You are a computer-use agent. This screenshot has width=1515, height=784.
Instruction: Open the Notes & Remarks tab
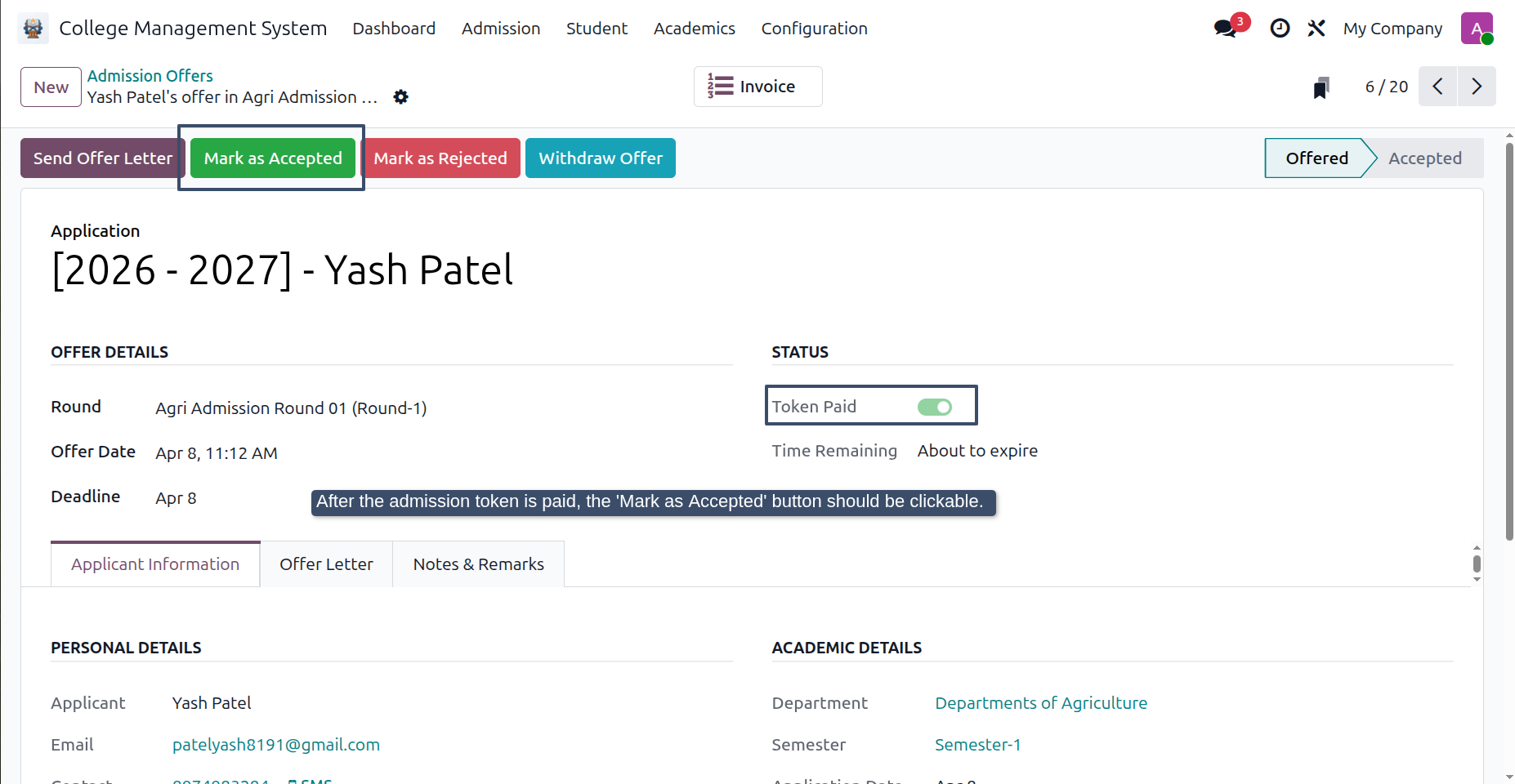(x=478, y=564)
